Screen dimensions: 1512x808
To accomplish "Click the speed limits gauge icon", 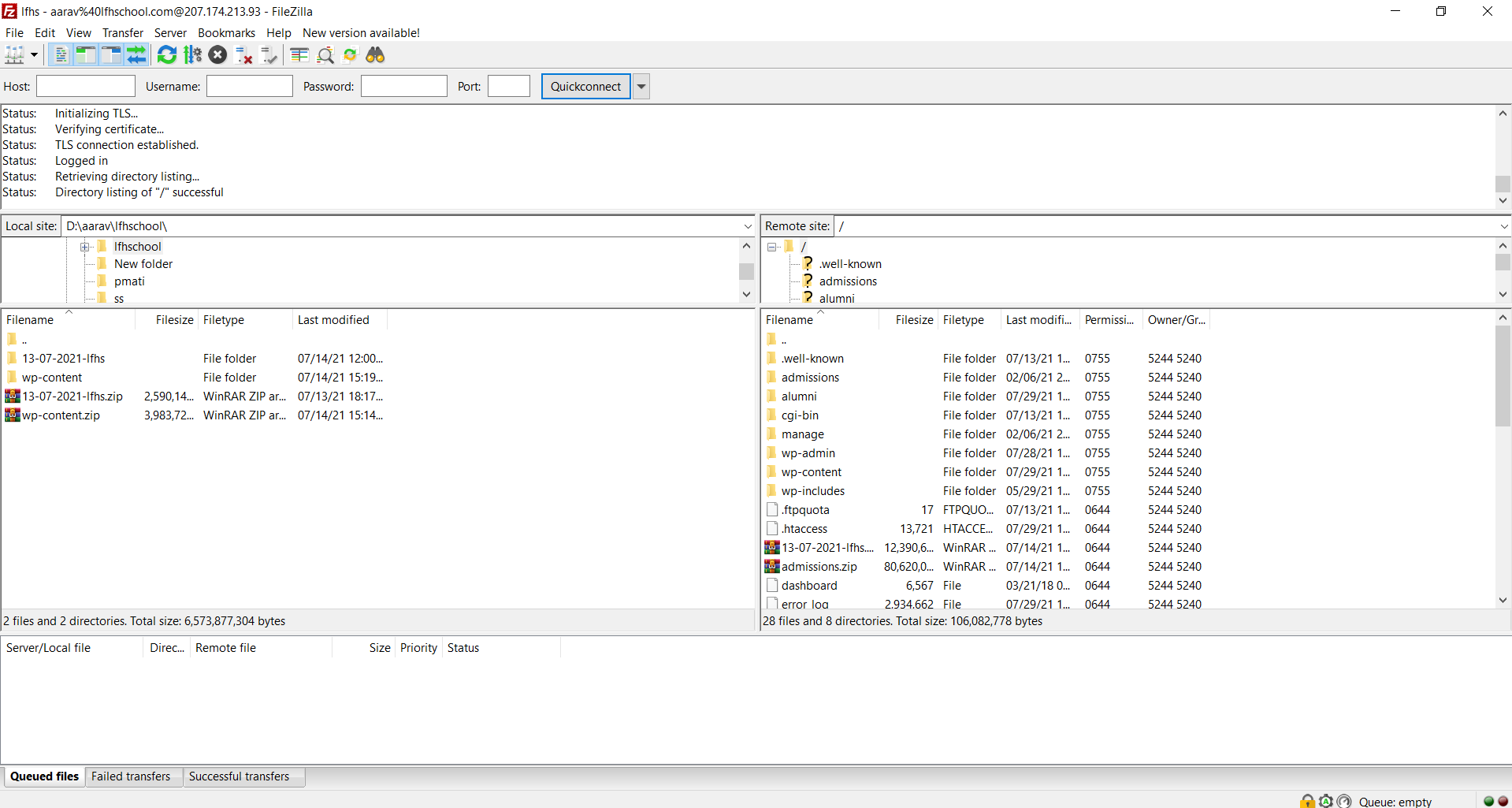I will pos(1344,801).
